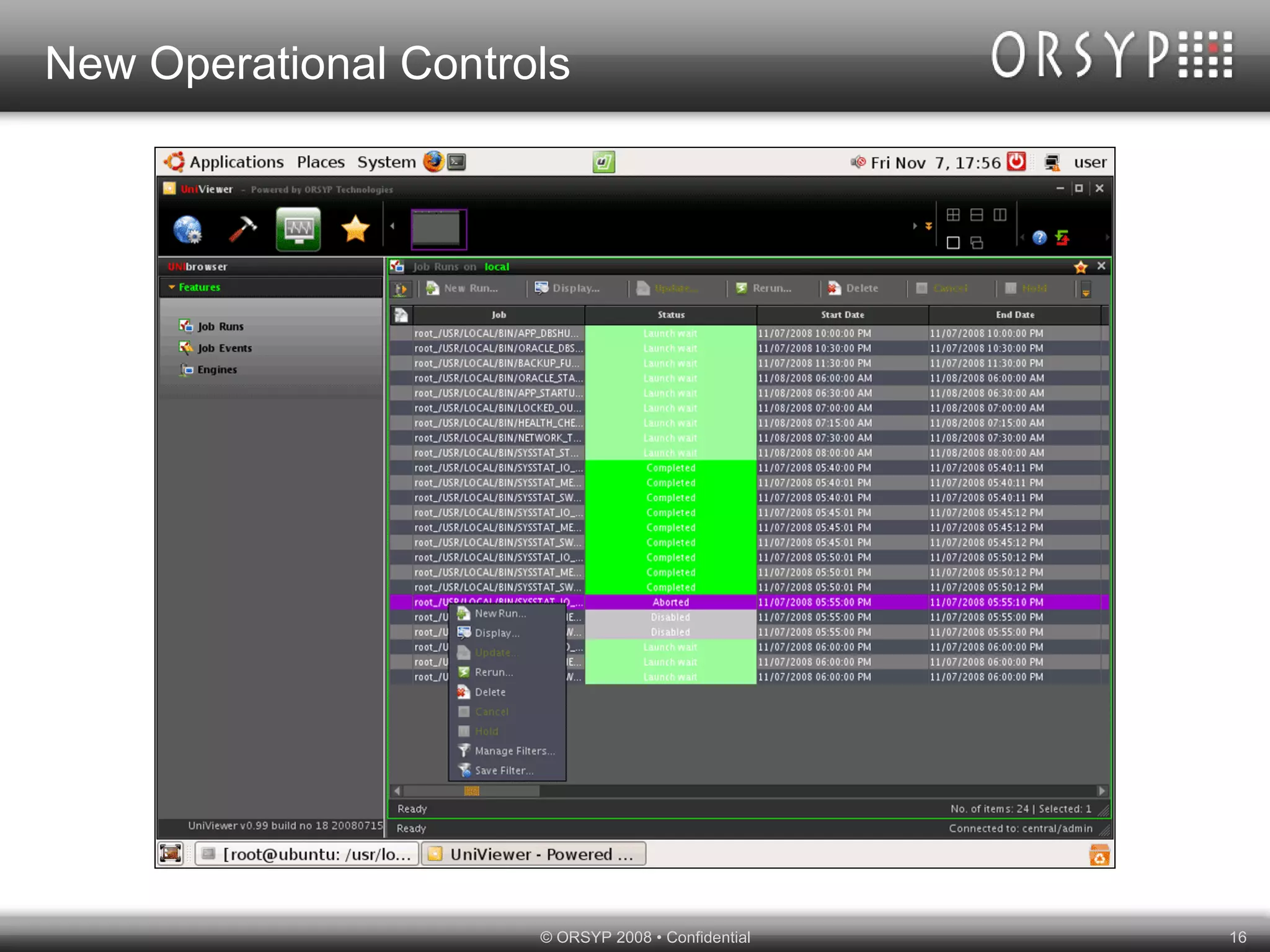Click Display toolbar button
1270x952 pixels.
pyautogui.click(x=567, y=288)
